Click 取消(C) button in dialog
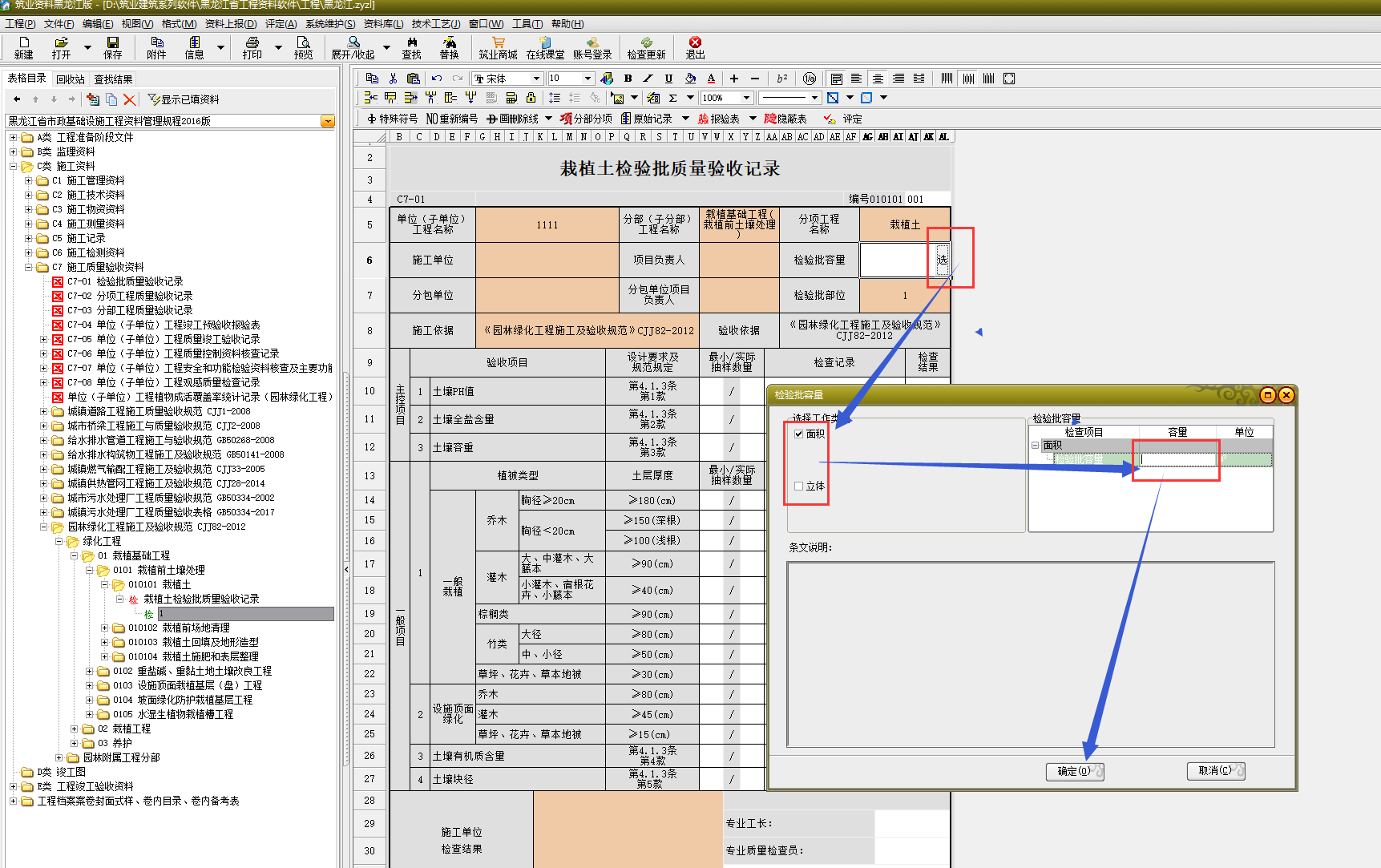 click(1216, 770)
